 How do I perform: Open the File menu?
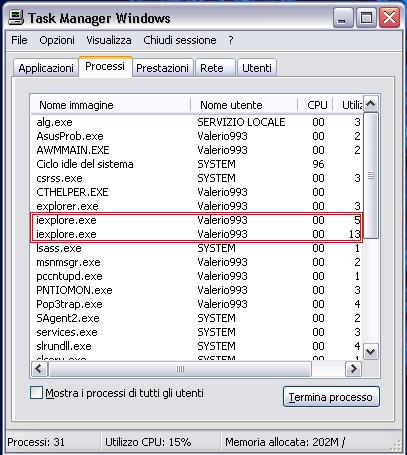pos(19,40)
